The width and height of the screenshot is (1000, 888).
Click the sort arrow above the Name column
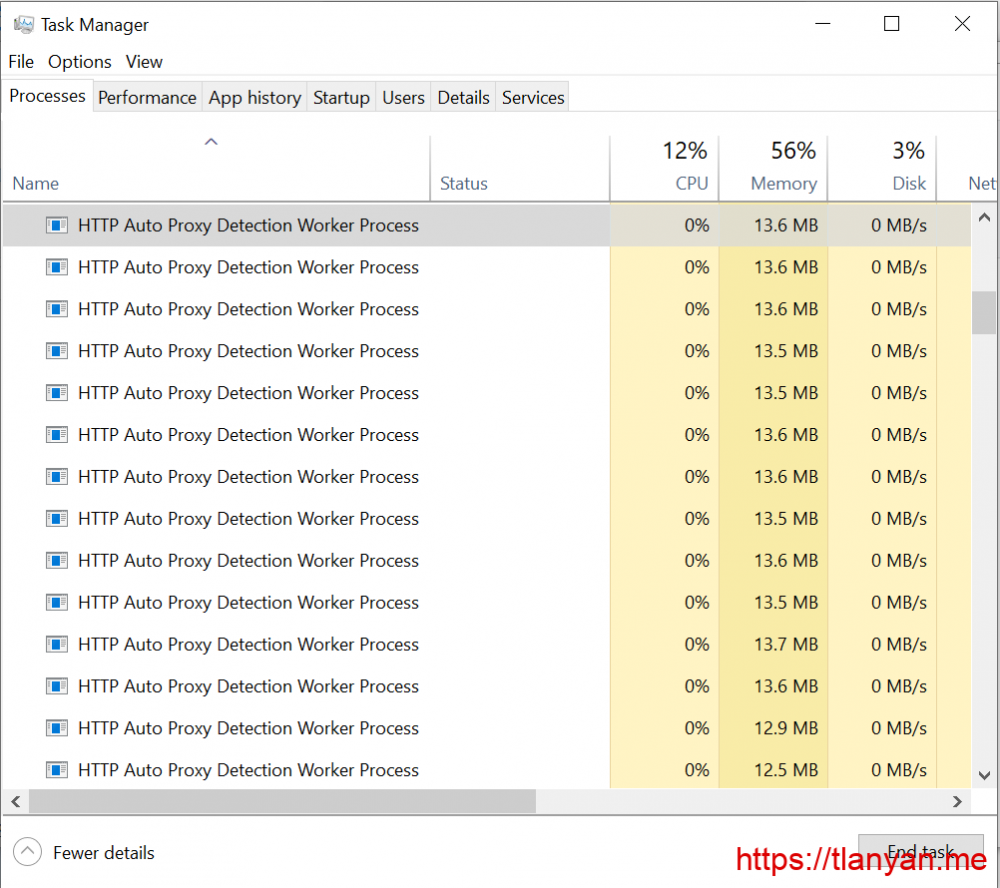tap(211, 141)
